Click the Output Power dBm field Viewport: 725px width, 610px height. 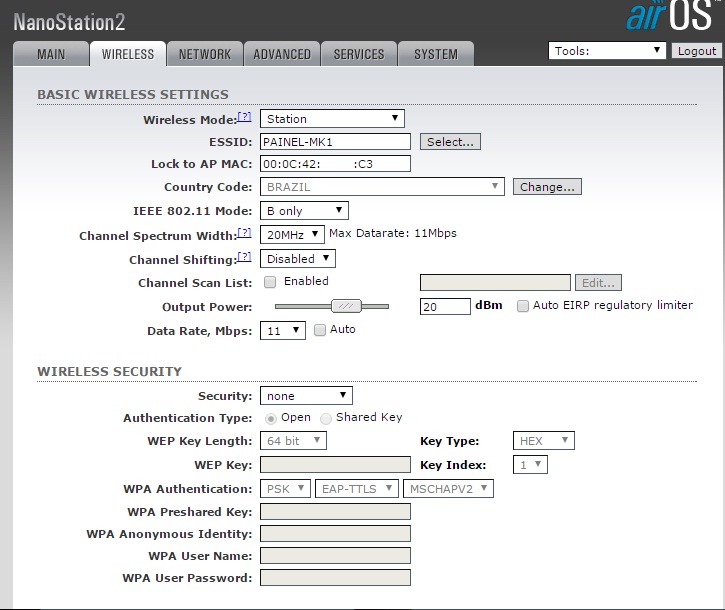click(x=445, y=307)
